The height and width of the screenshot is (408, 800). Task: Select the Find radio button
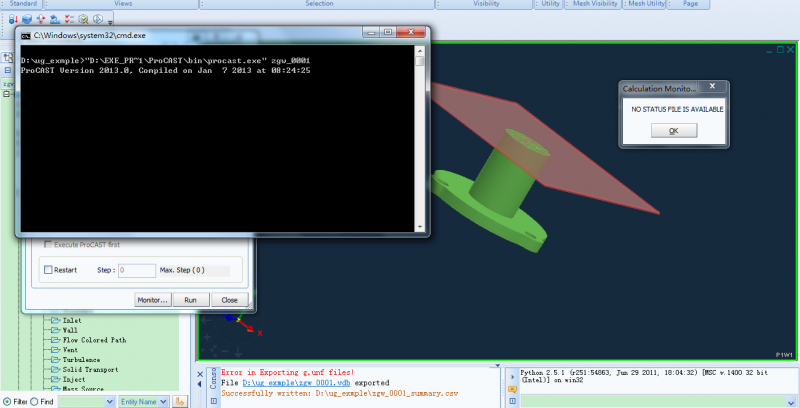tap(34, 402)
